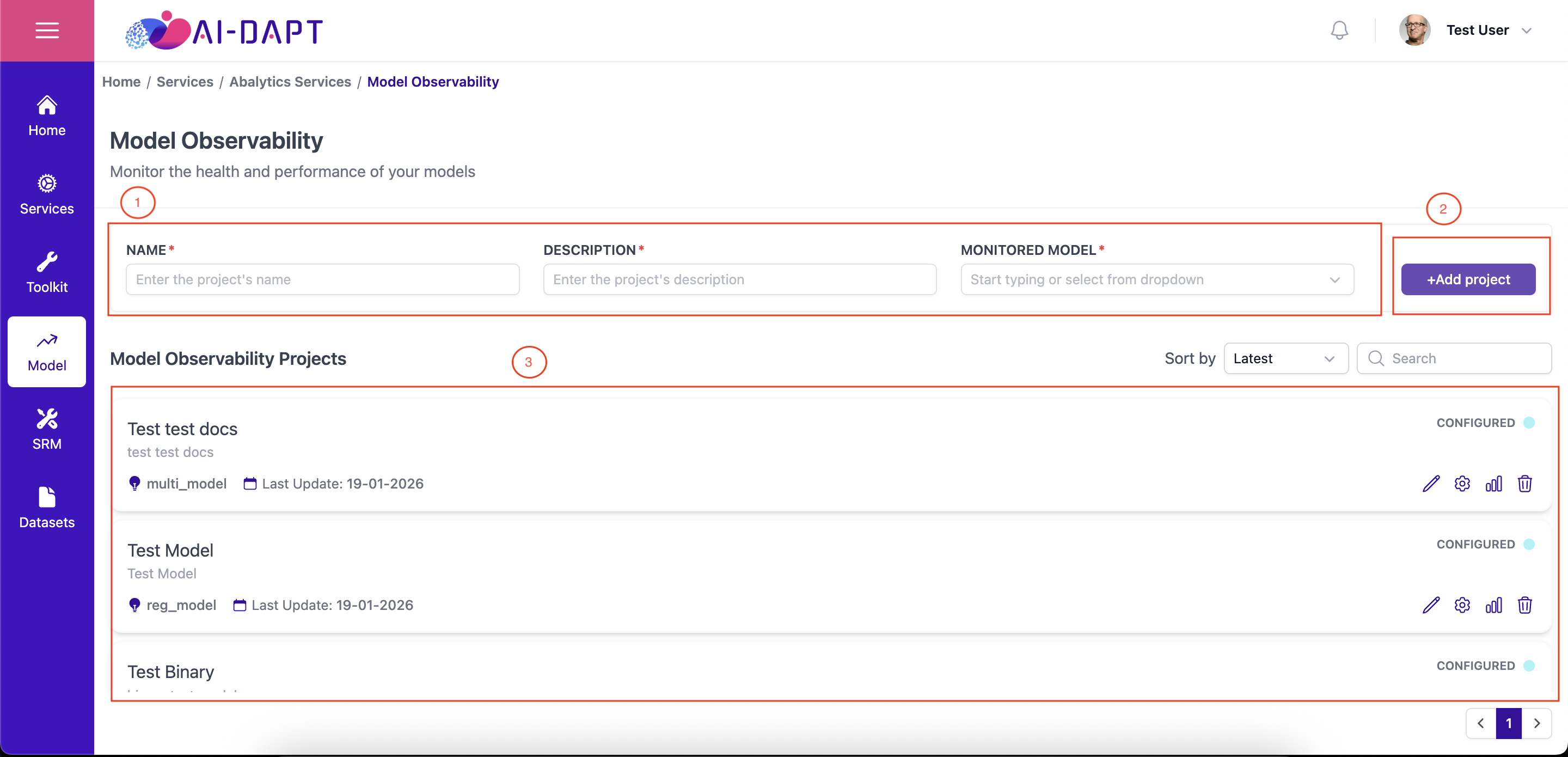Focus the project description field
This screenshot has width=1568, height=757.
[739, 279]
